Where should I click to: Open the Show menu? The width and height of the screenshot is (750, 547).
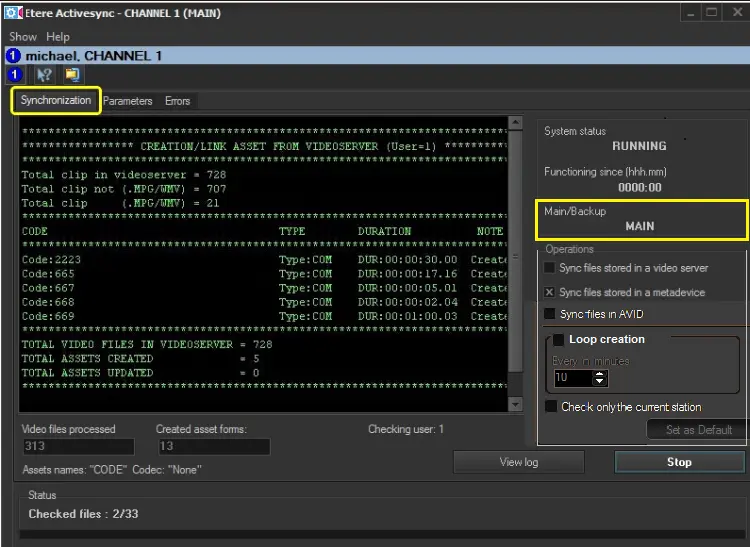pyautogui.click(x=23, y=37)
